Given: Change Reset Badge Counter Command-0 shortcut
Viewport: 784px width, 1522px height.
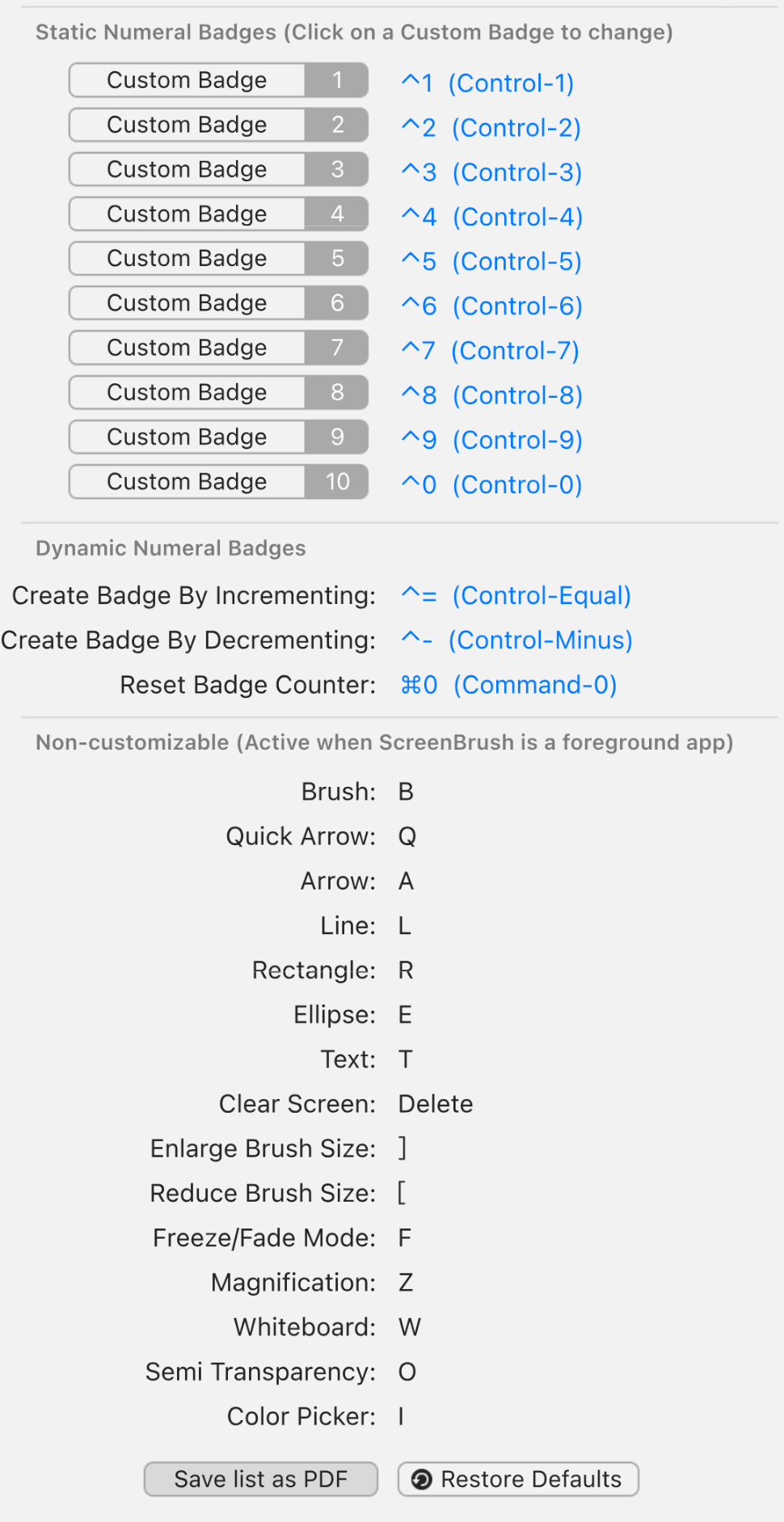Looking at the screenshot, I should pyautogui.click(x=508, y=684).
